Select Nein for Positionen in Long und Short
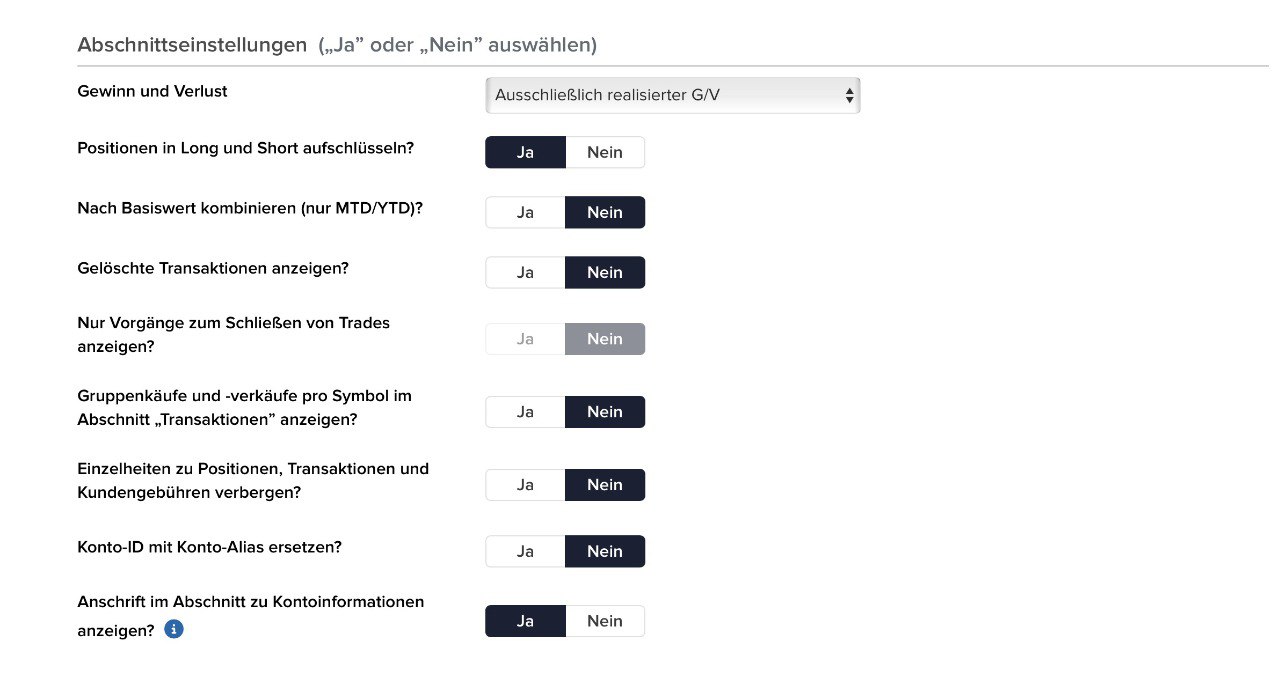 click(x=605, y=153)
